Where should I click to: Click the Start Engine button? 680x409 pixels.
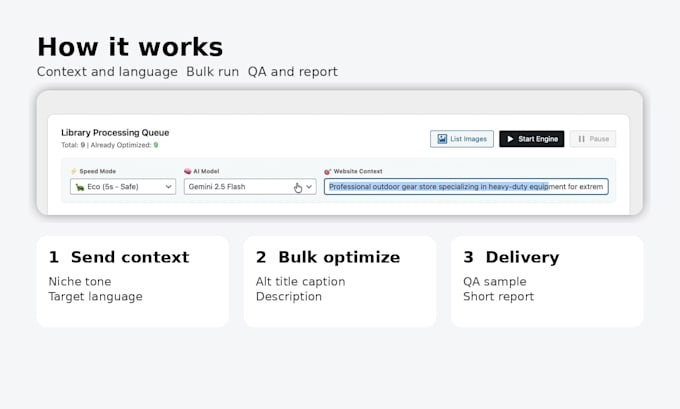pyautogui.click(x=532, y=139)
